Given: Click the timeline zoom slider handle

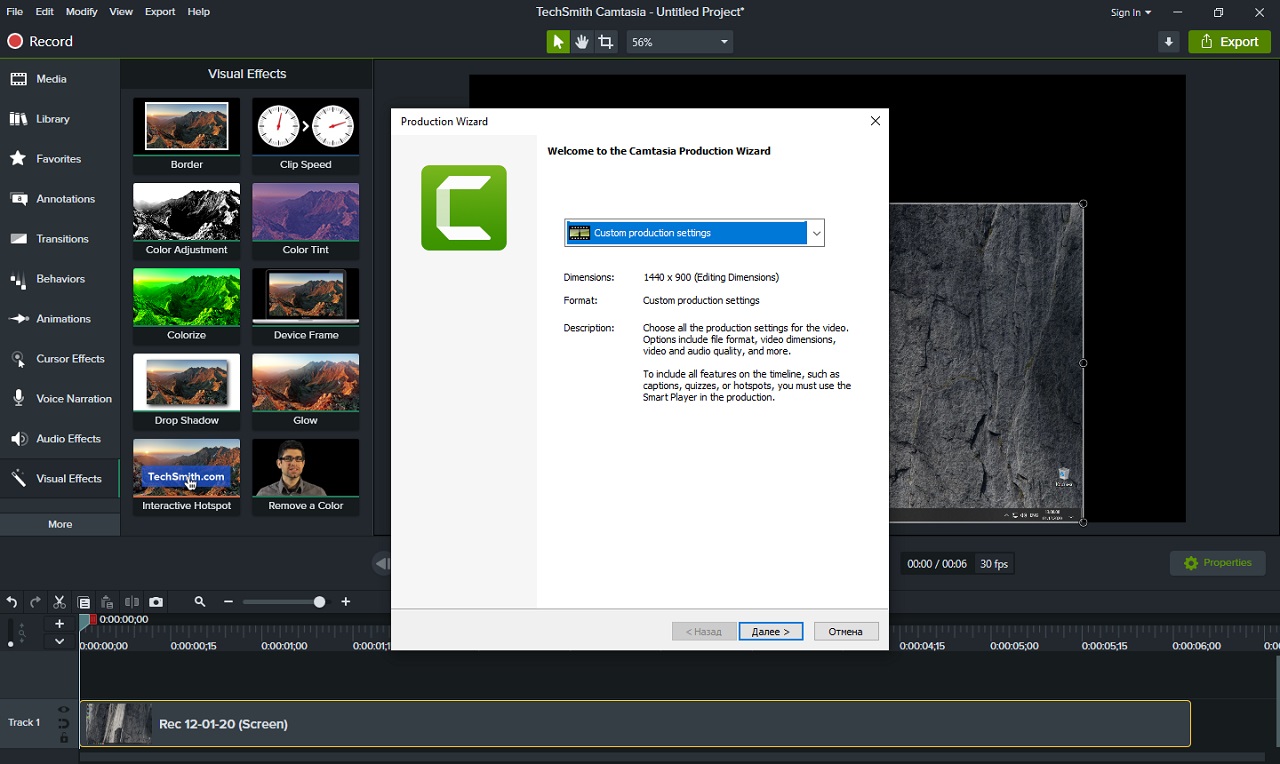Looking at the screenshot, I should [319, 602].
